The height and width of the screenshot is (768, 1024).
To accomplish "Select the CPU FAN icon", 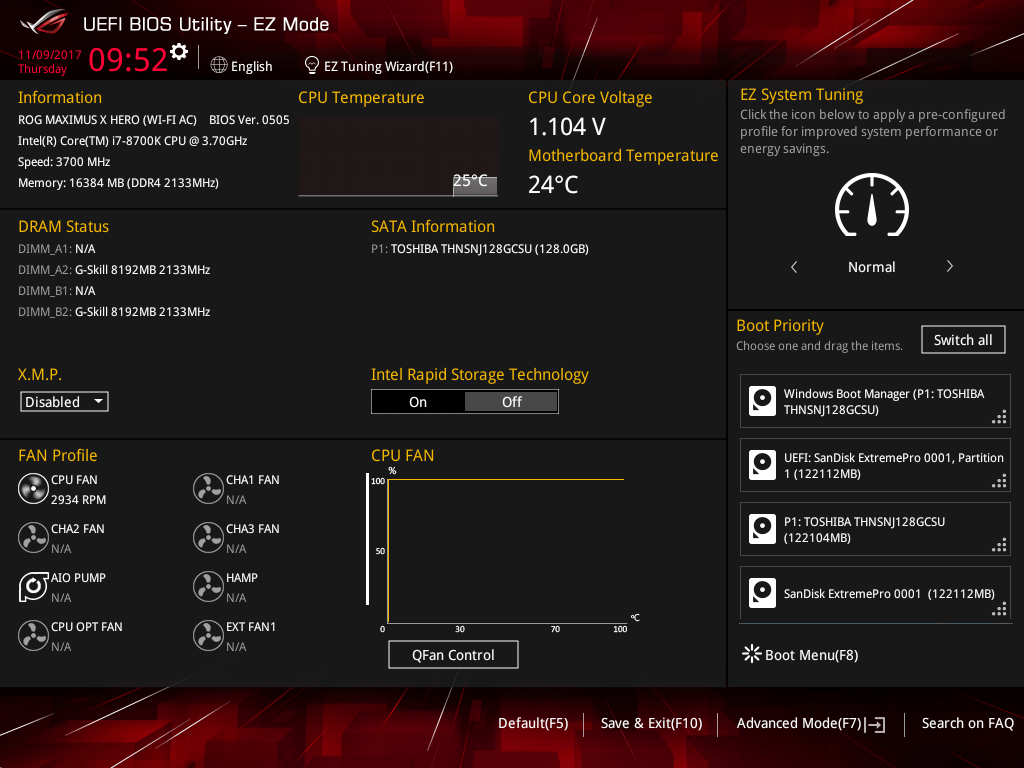I will pyautogui.click(x=33, y=489).
